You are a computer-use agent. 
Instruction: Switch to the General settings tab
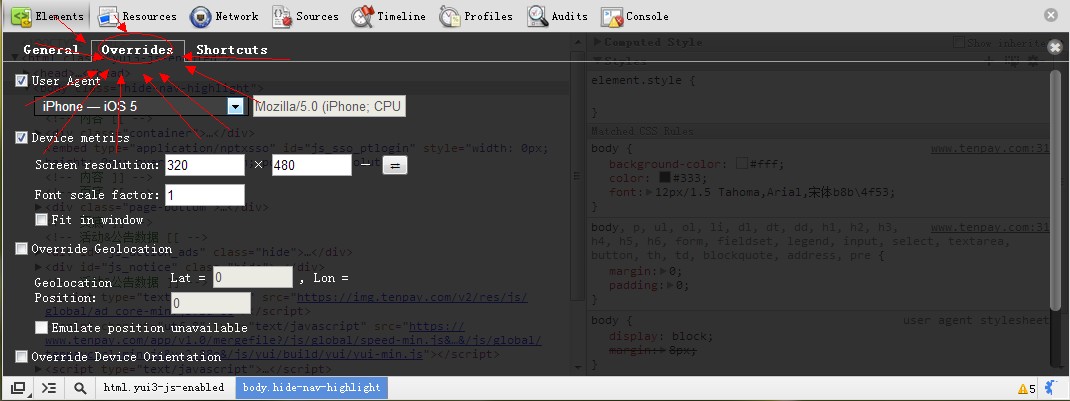click(51, 49)
